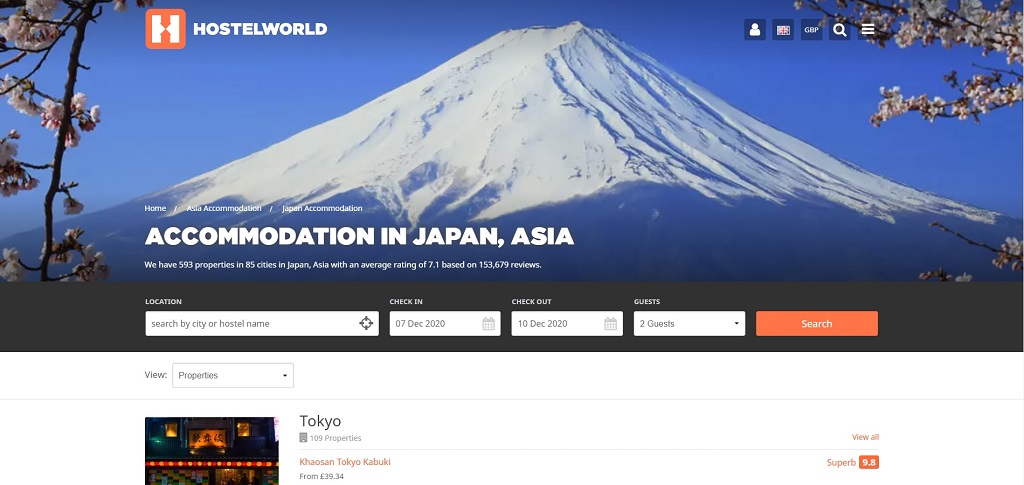Click the locate-me crosshair icon
1024x485 pixels.
click(366, 324)
